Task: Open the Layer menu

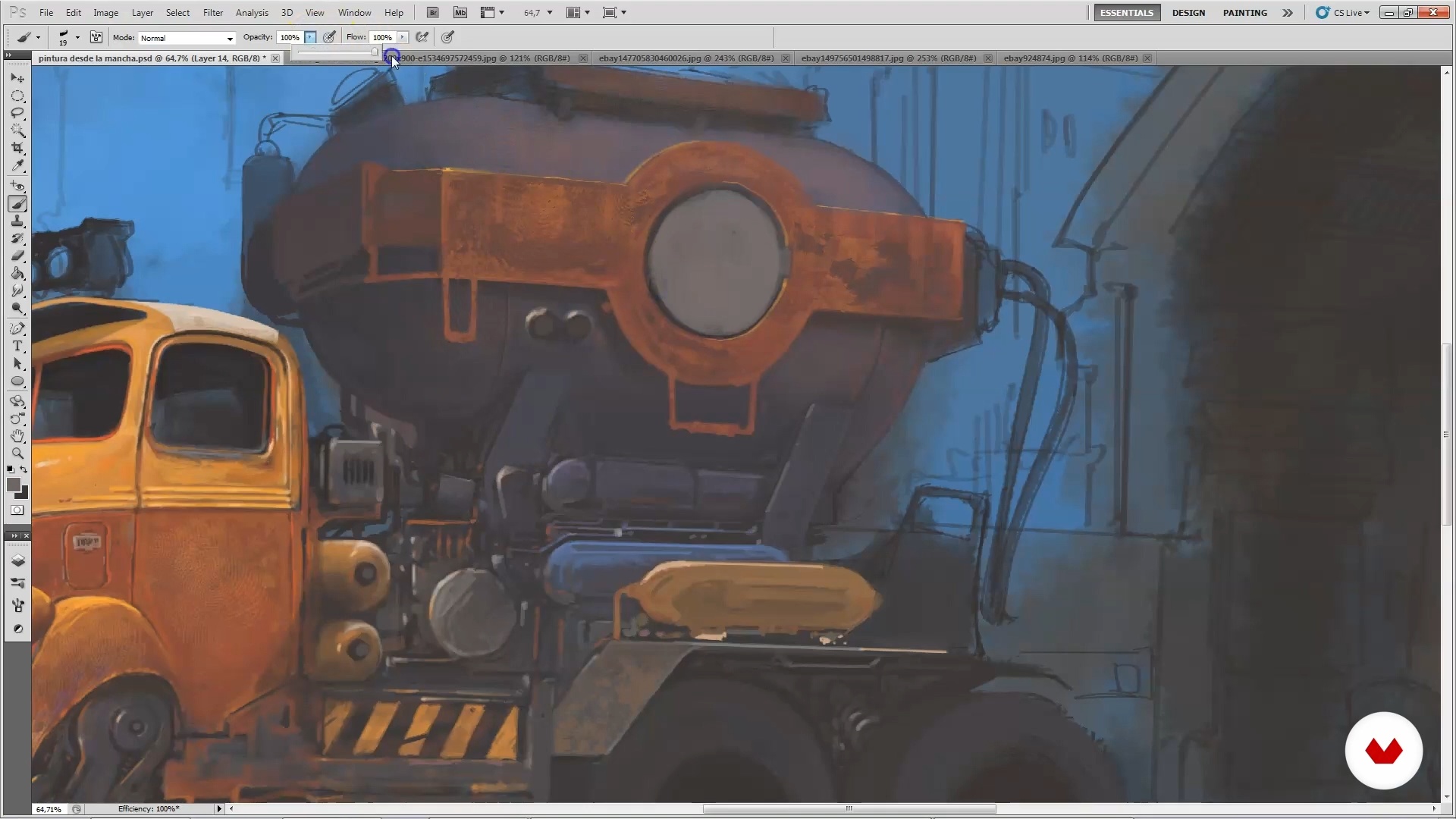Action: pos(143,13)
